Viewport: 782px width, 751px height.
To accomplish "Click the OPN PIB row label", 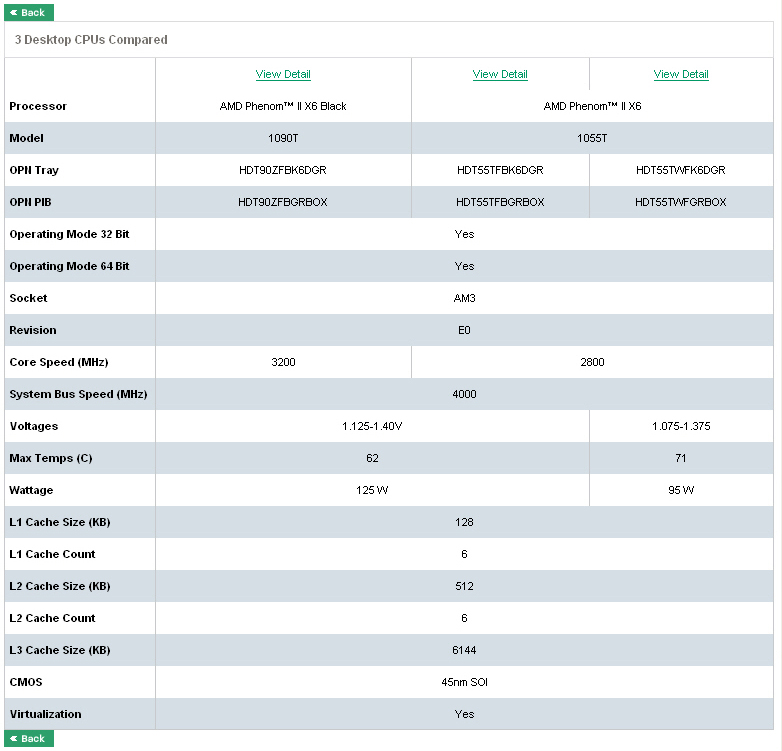I will coord(30,202).
